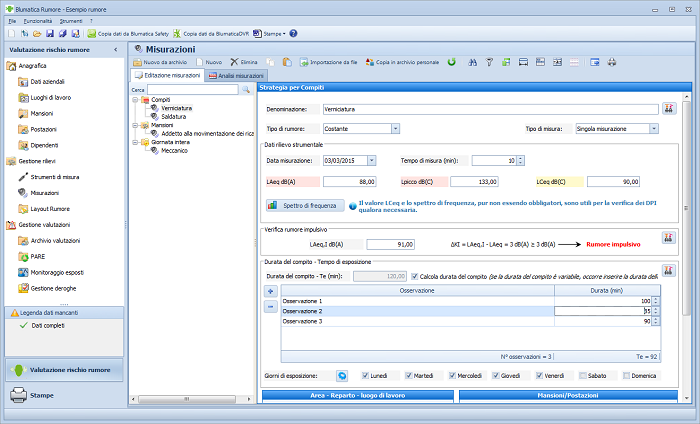
Task: Open Layout Rumore in the sidebar
Action: (x=48, y=208)
